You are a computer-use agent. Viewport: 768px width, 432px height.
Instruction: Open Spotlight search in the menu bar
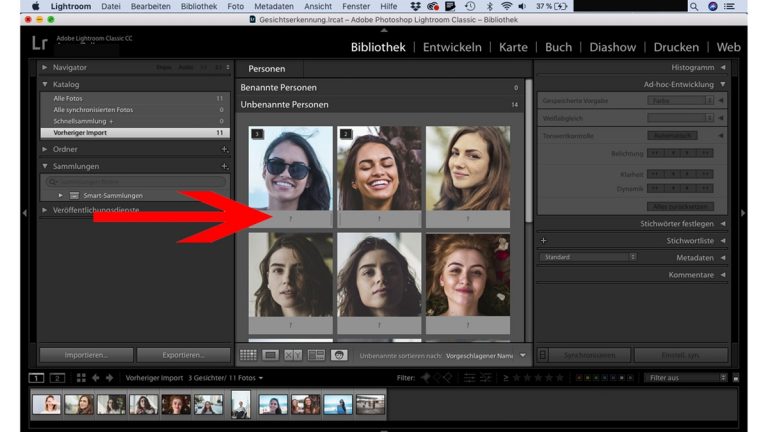point(694,6)
